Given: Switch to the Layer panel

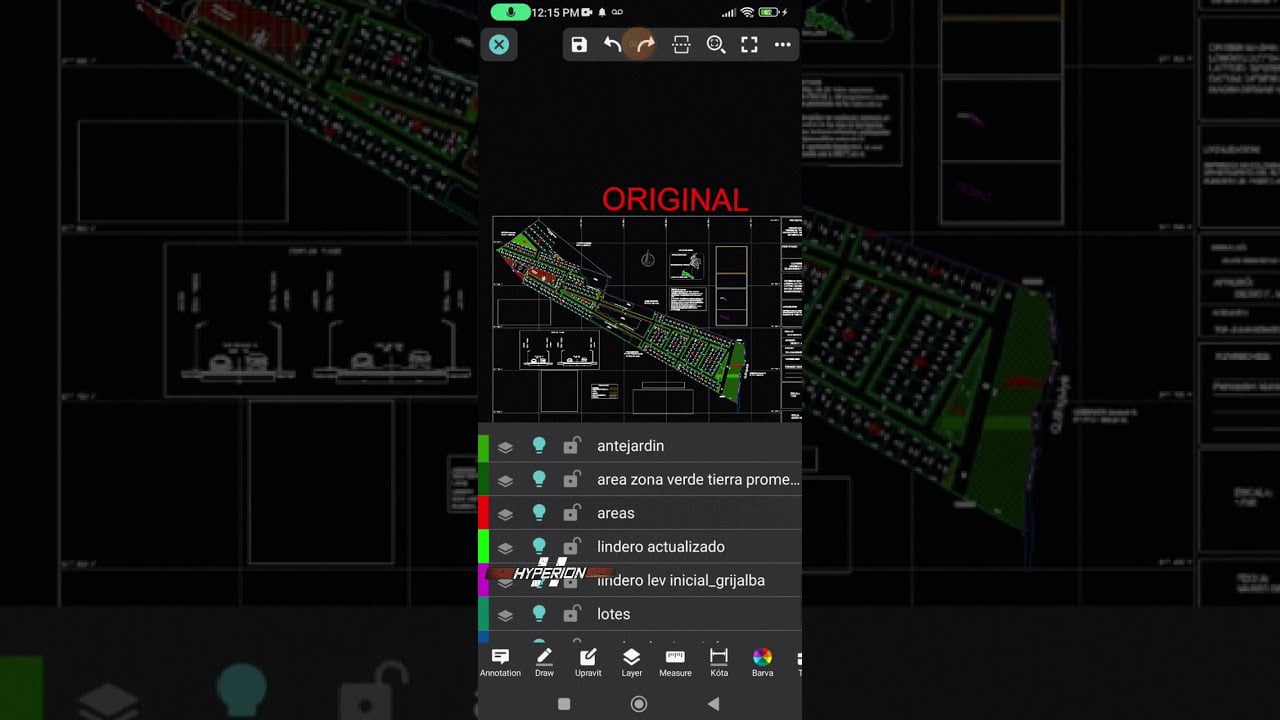Looking at the screenshot, I should pos(631,660).
